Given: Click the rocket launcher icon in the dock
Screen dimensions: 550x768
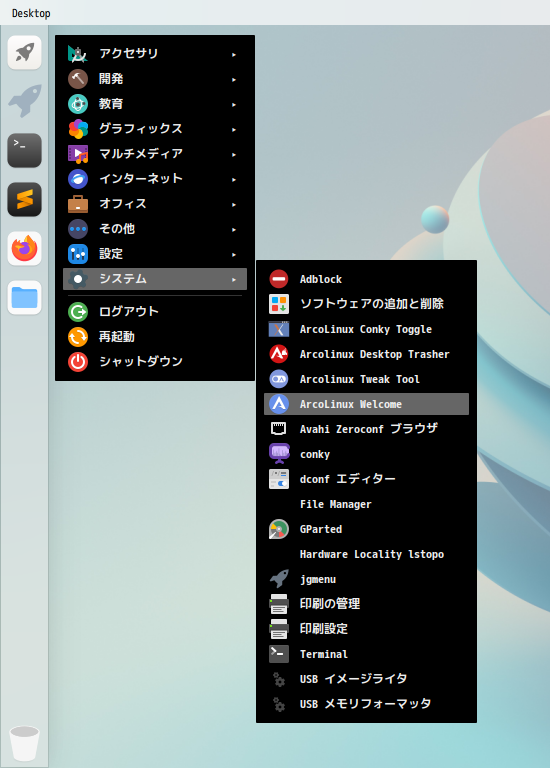Looking at the screenshot, I should coord(24,52).
